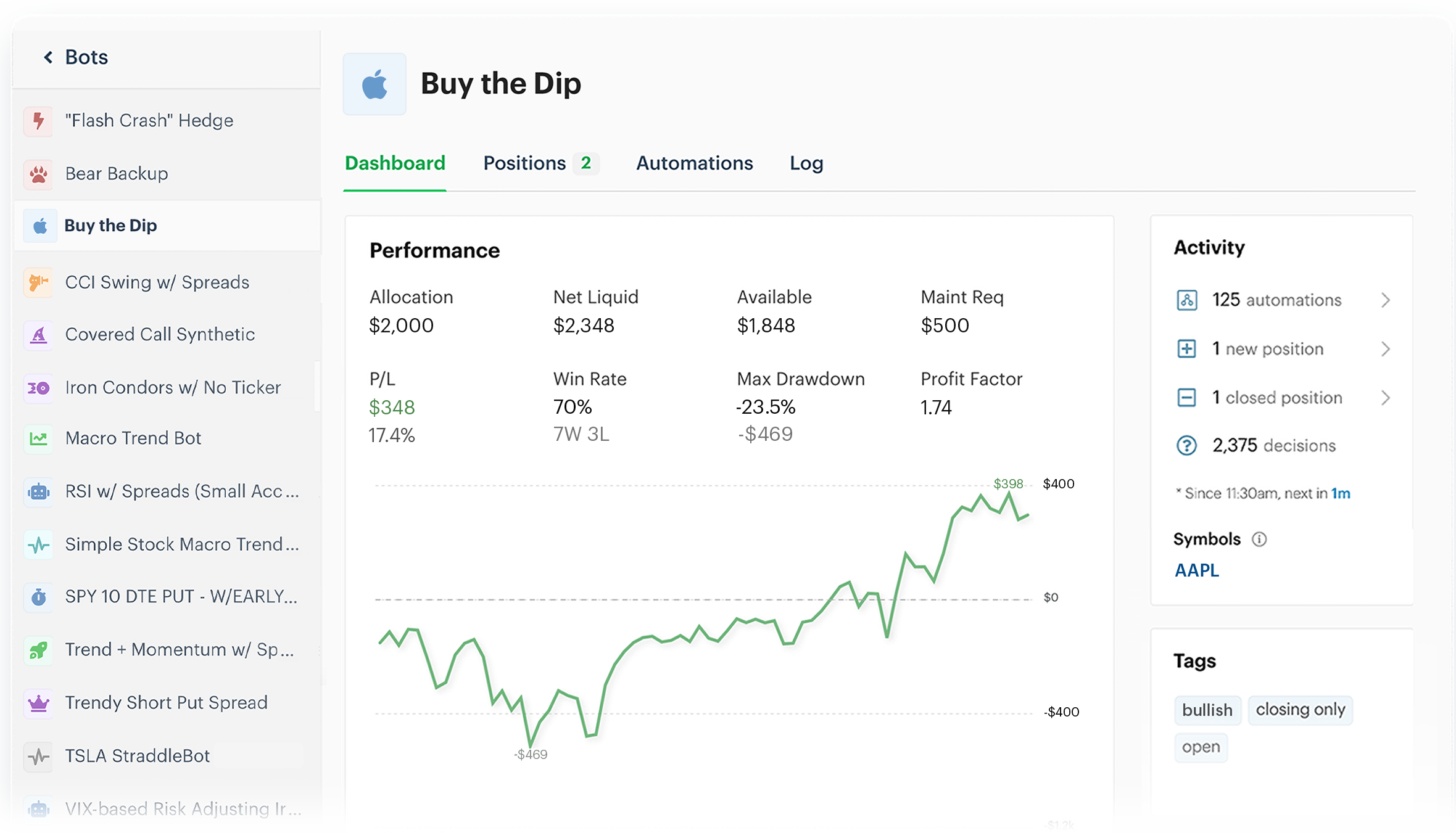Toggle the open tag
Viewport: 1456px width, 833px height.
tap(1200, 747)
